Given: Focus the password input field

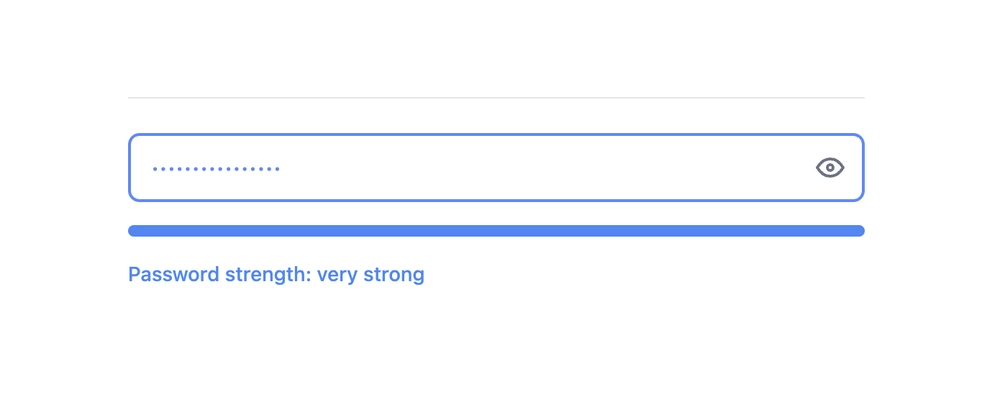Looking at the screenshot, I should 496,168.
